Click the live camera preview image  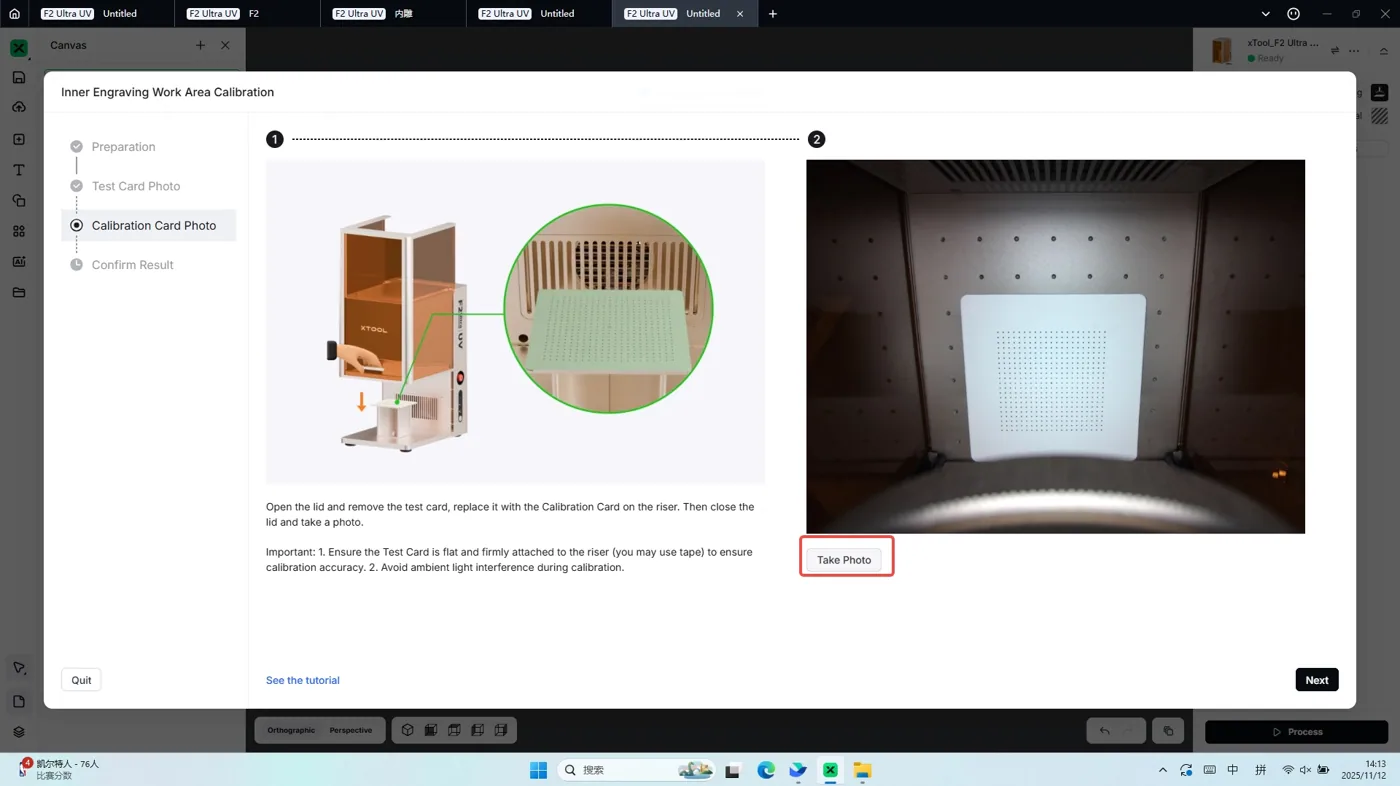coord(1055,346)
